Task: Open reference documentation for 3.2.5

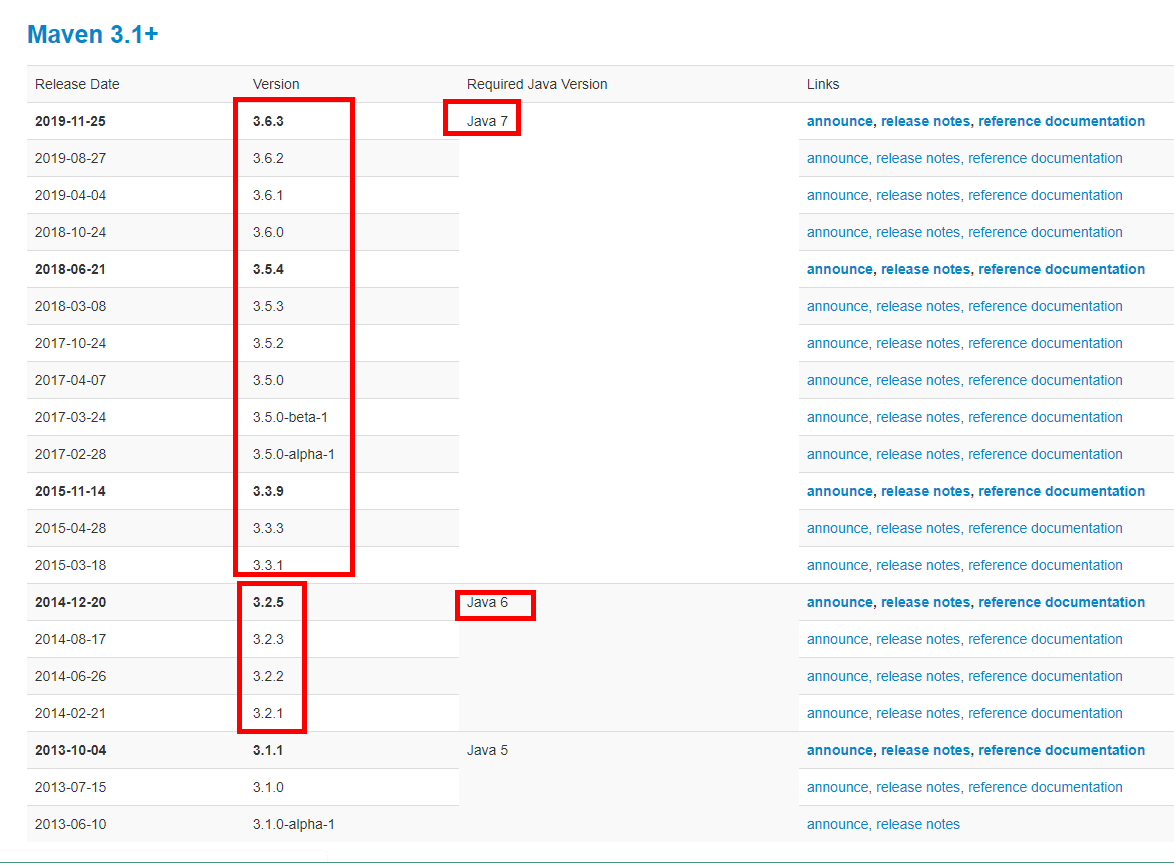Action: tap(1061, 603)
